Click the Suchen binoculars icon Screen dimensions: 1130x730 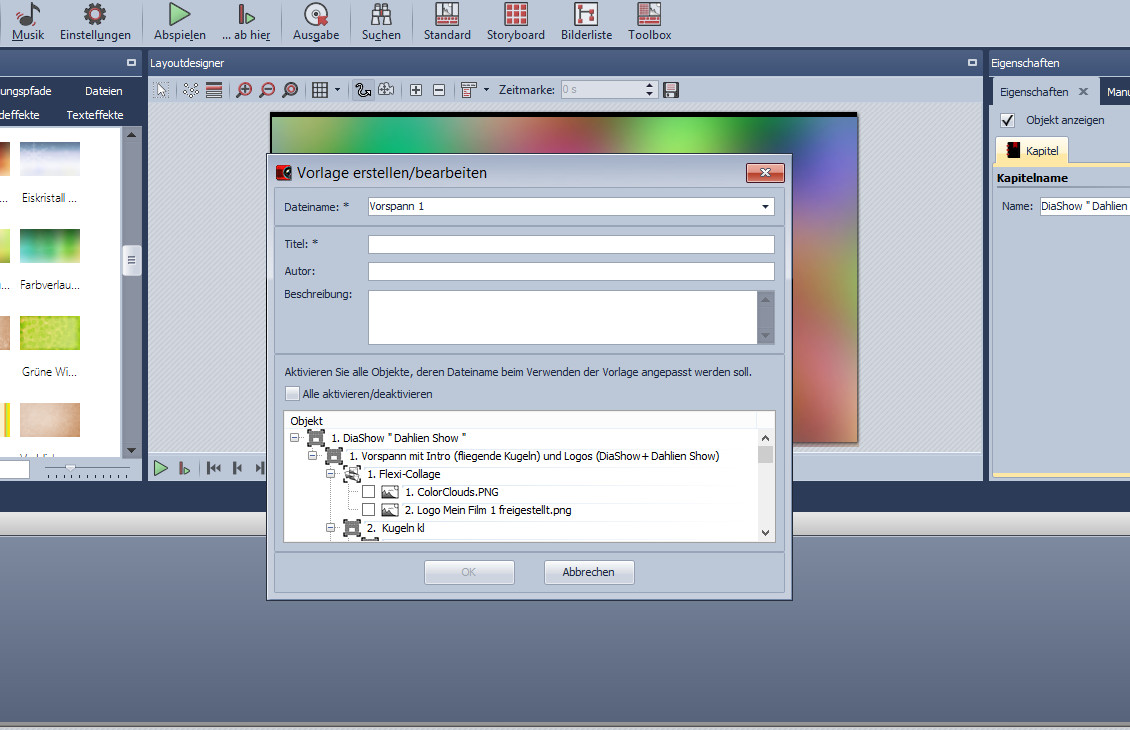click(x=381, y=14)
